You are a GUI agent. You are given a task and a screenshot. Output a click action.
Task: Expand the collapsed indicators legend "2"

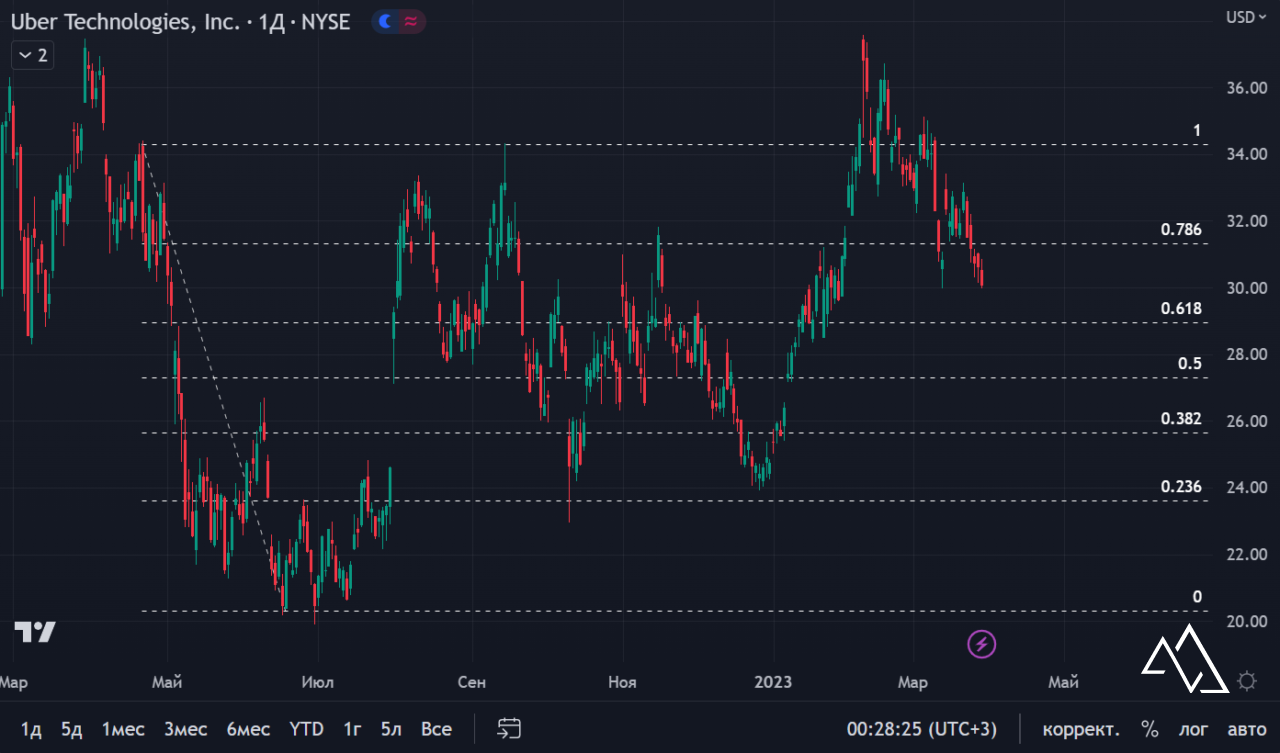pyautogui.click(x=33, y=55)
